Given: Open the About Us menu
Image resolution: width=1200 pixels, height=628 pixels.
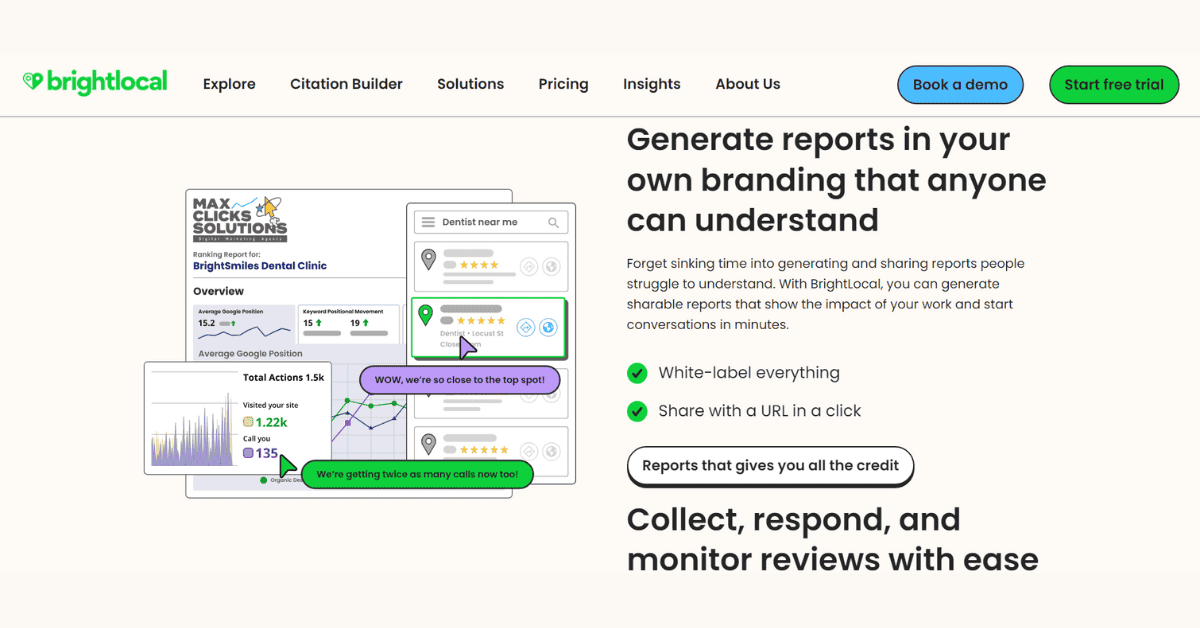Looking at the screenshot, I should 747,84.
